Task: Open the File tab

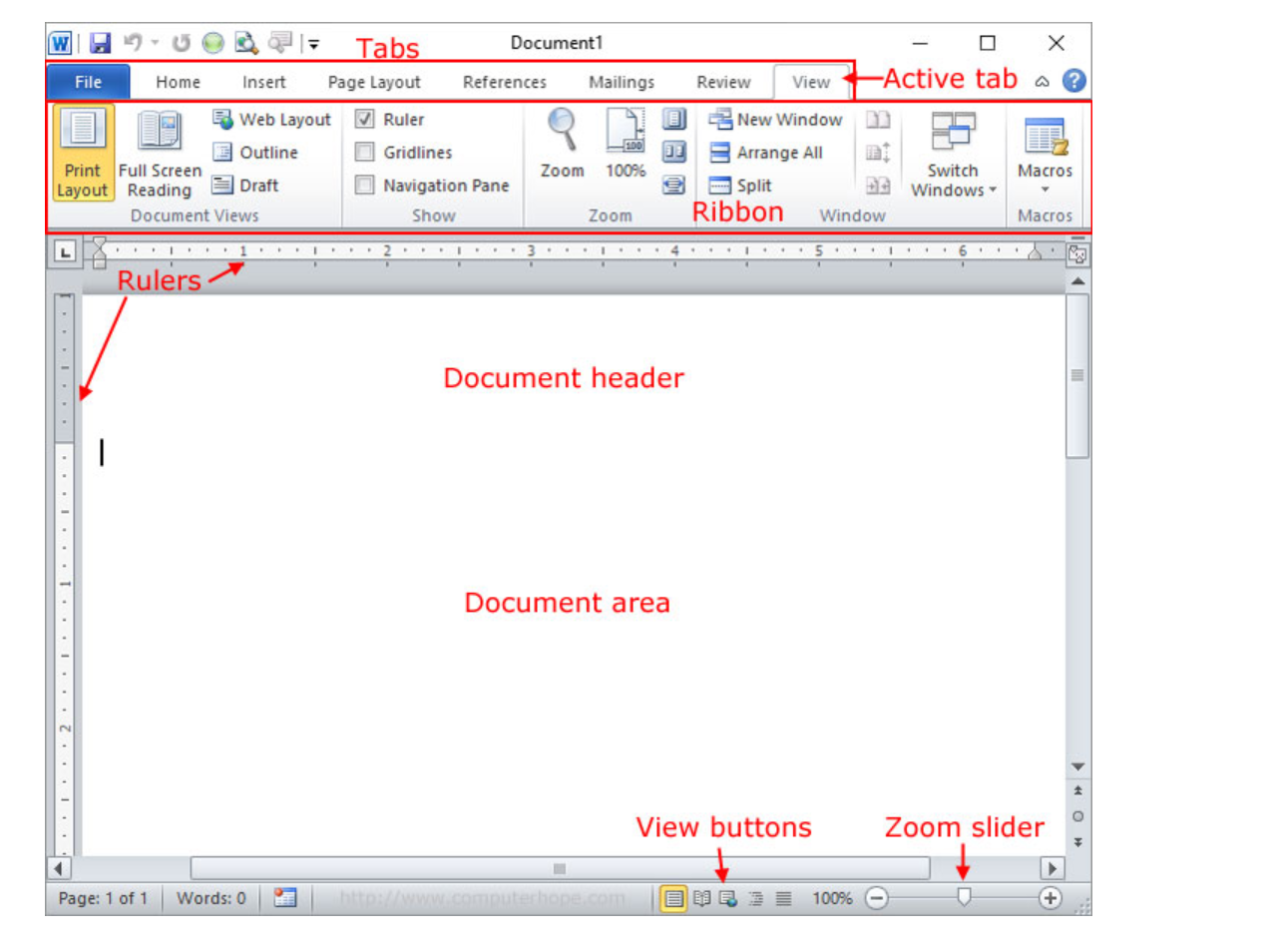Action: click(x=88, y=82)
